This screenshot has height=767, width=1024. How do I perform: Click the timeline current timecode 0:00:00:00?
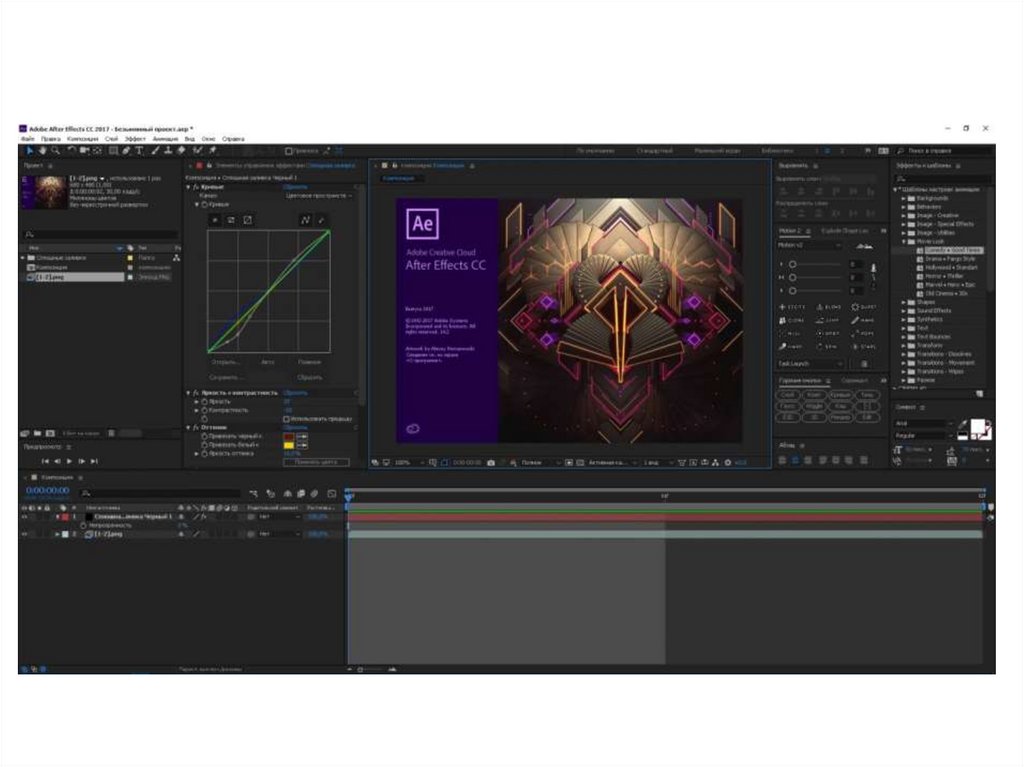48,491
